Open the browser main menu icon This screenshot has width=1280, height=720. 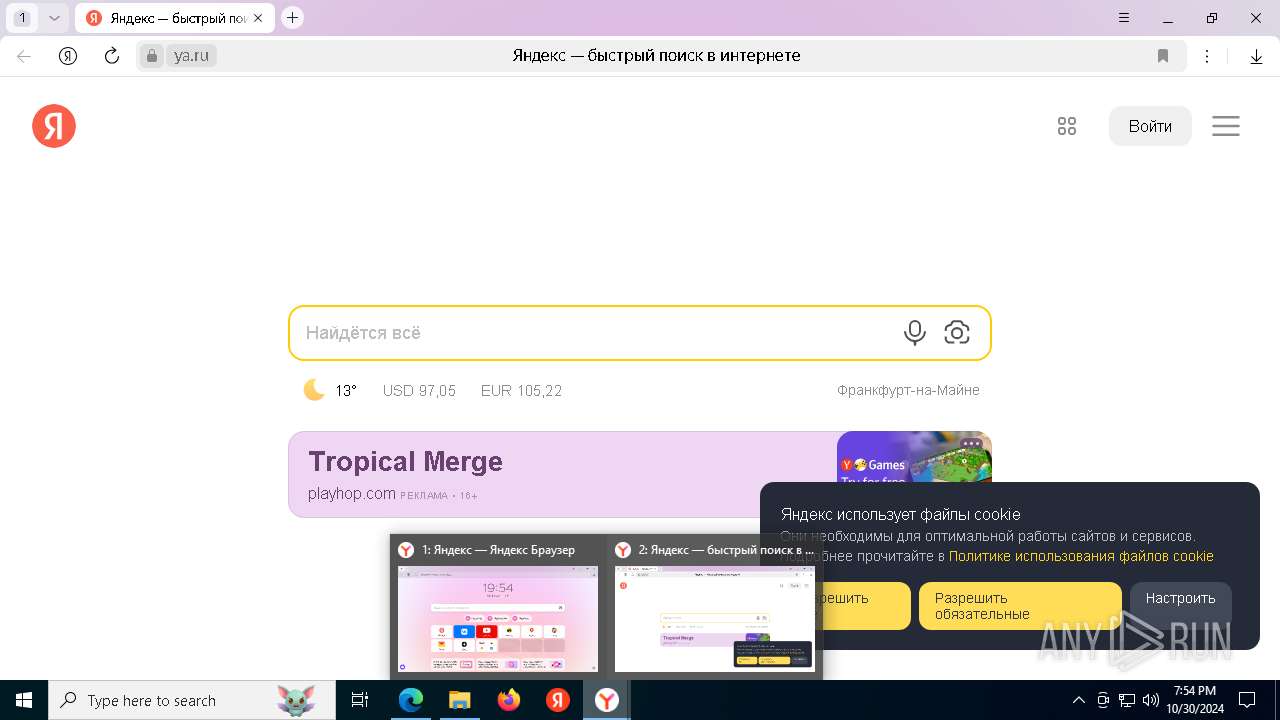click(x=1124, y=18)
